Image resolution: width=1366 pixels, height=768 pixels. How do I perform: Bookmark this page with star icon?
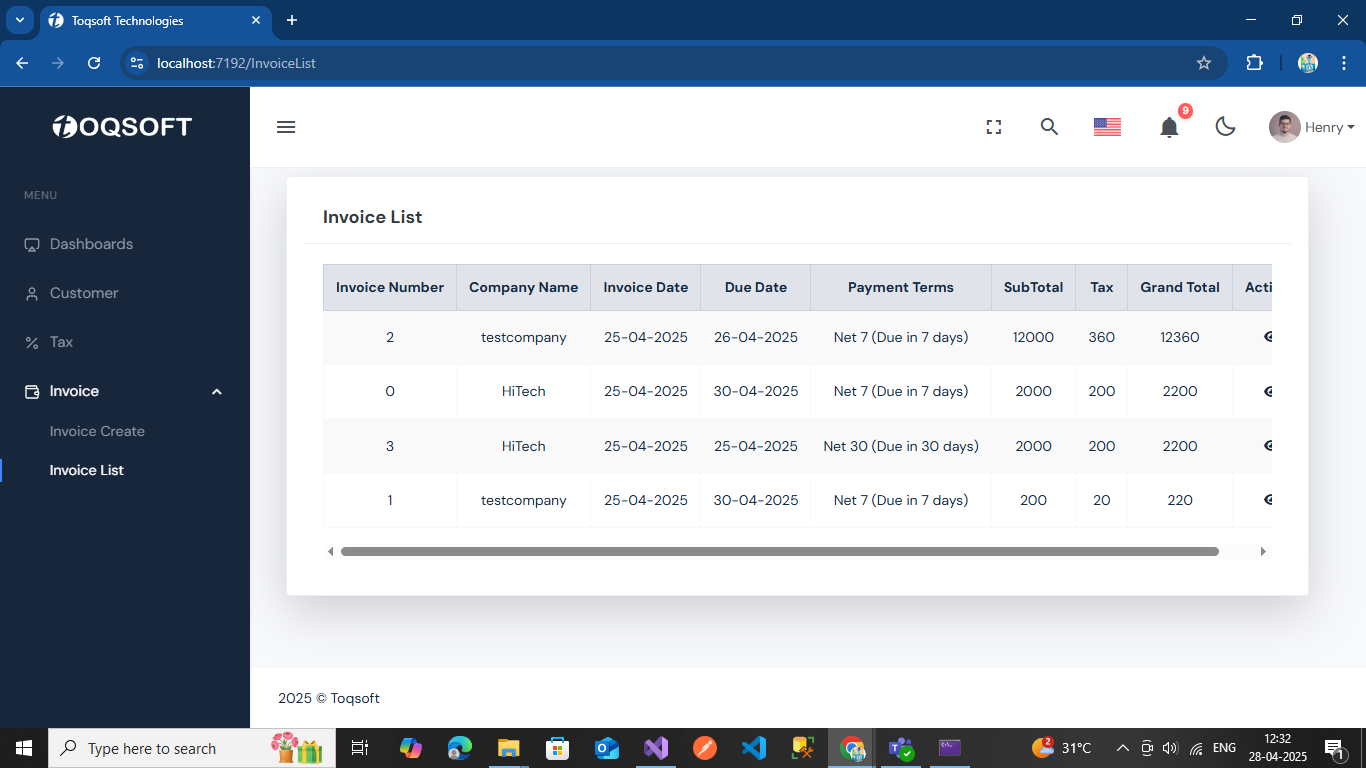tap(1204, 63)
